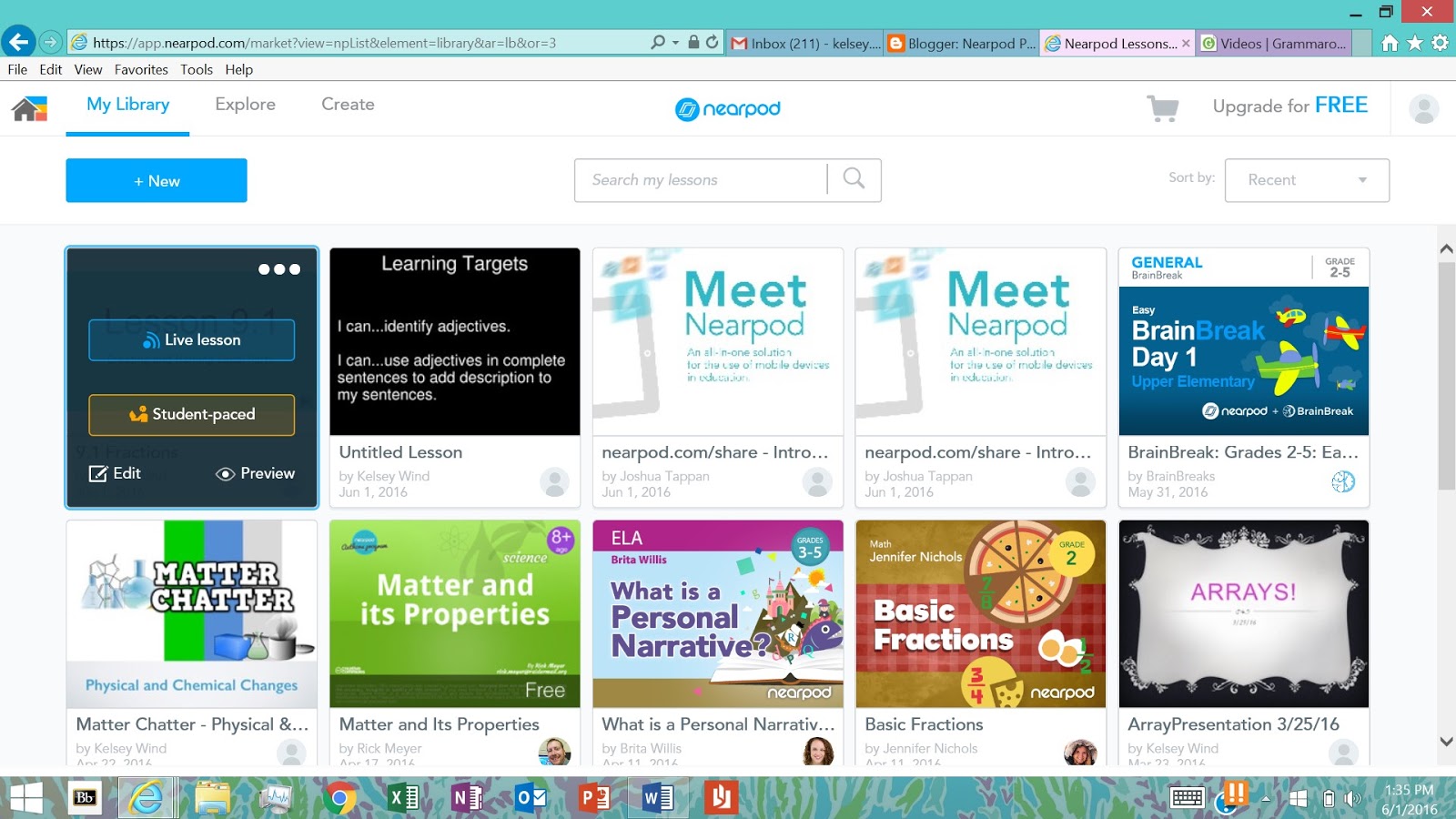
Task: Launch Chrome from taskbar
Action: pos(339,799)
